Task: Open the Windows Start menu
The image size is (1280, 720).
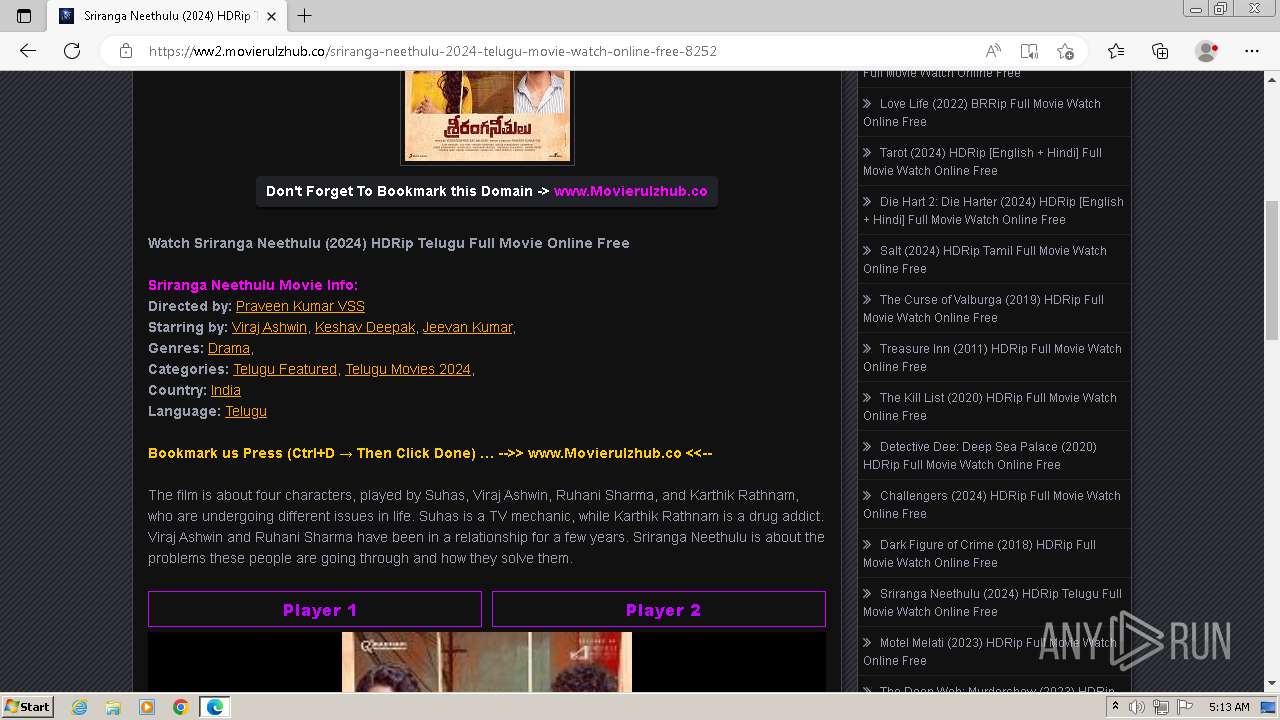Action: [27, 706]
